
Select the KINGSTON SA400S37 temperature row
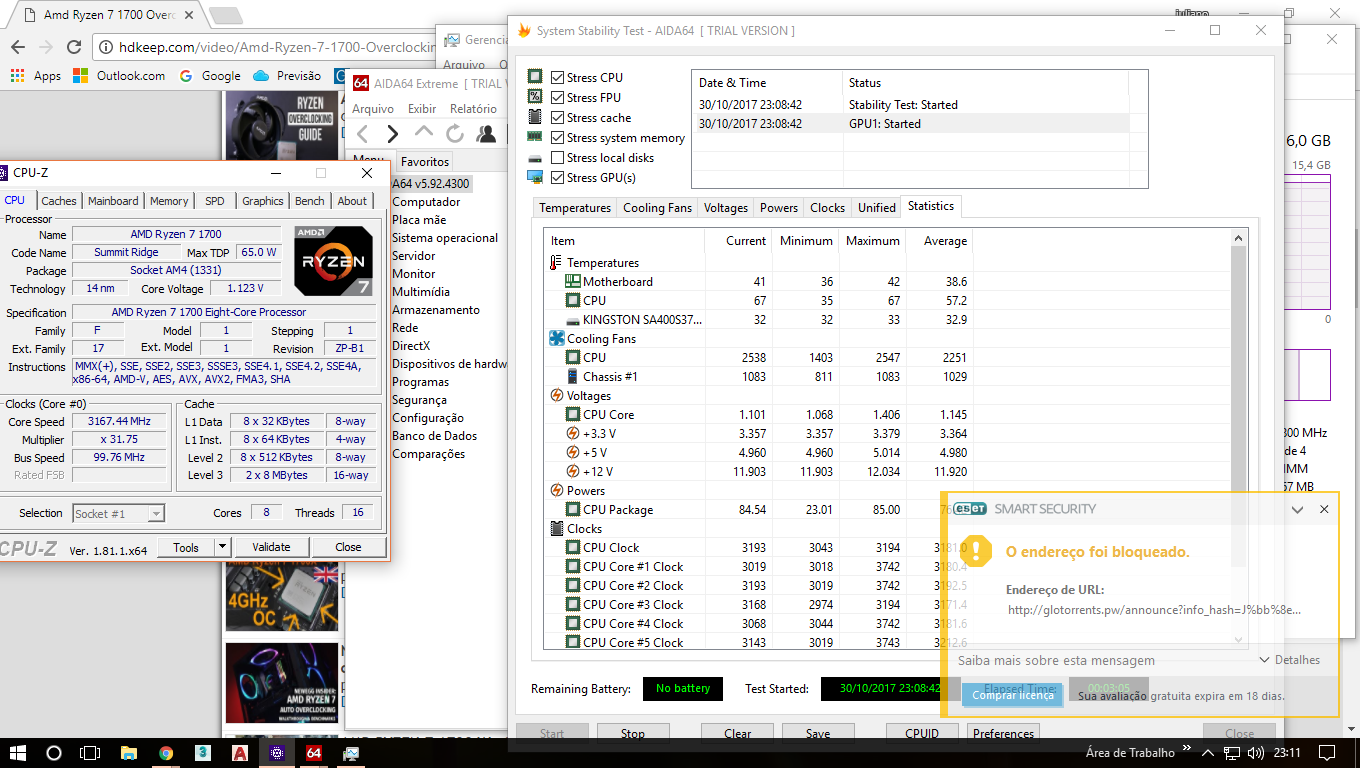[758, 319]
